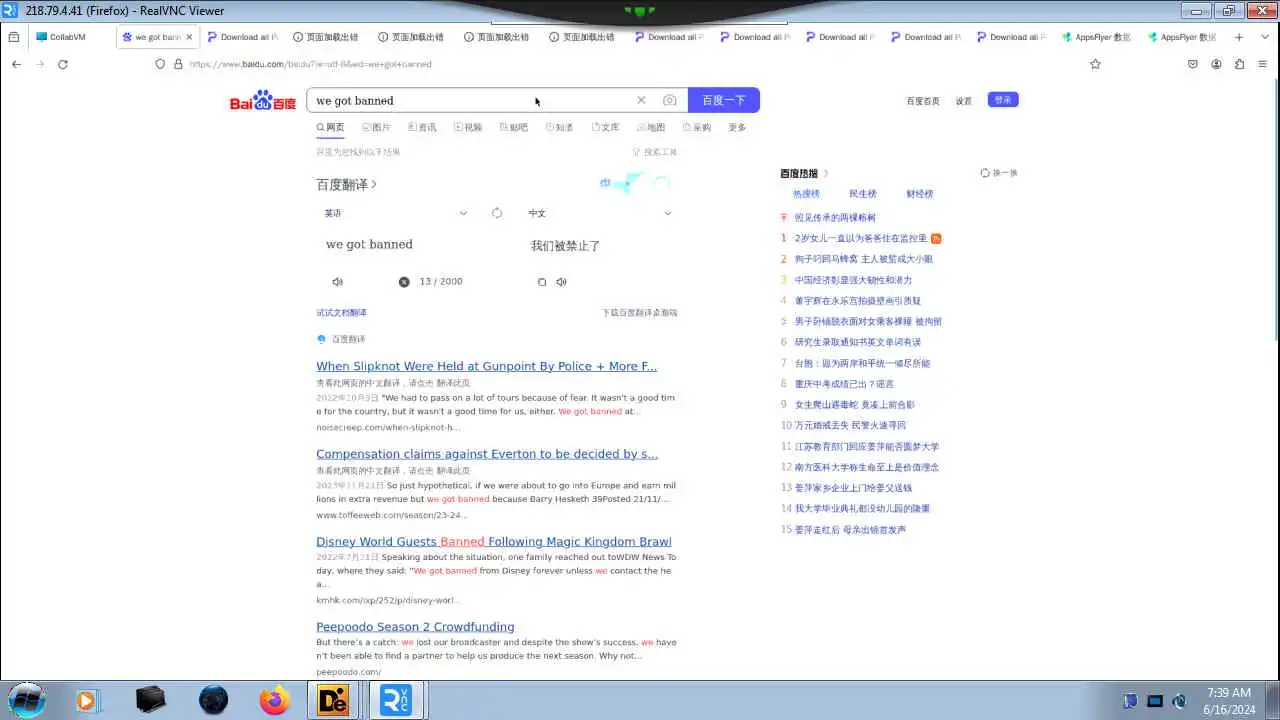Click the 登录 login button
The width and height of the screenshot is (1280, 720).
click(x=1003, y=100)
